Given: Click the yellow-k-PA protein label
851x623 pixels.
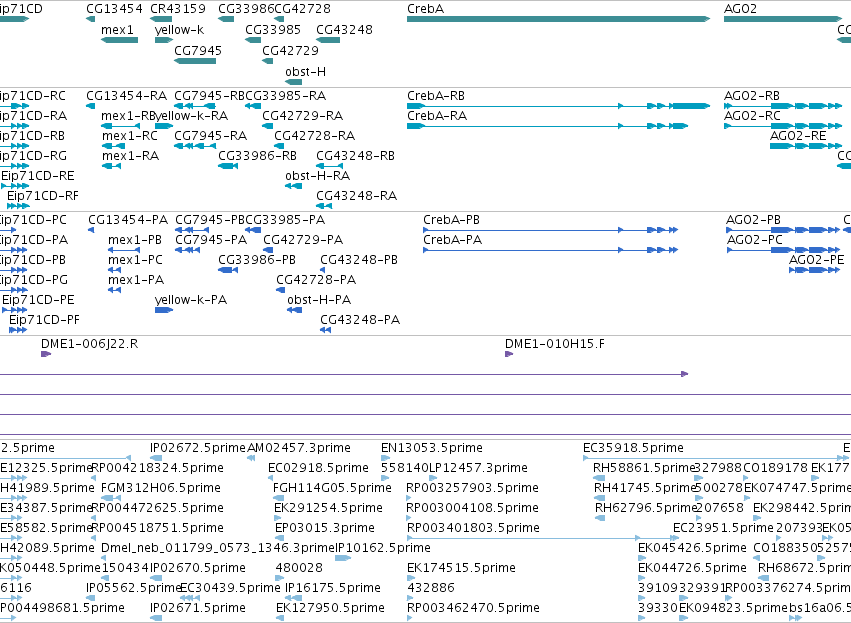Looking at the screenshot, I should tap(191, 300).
